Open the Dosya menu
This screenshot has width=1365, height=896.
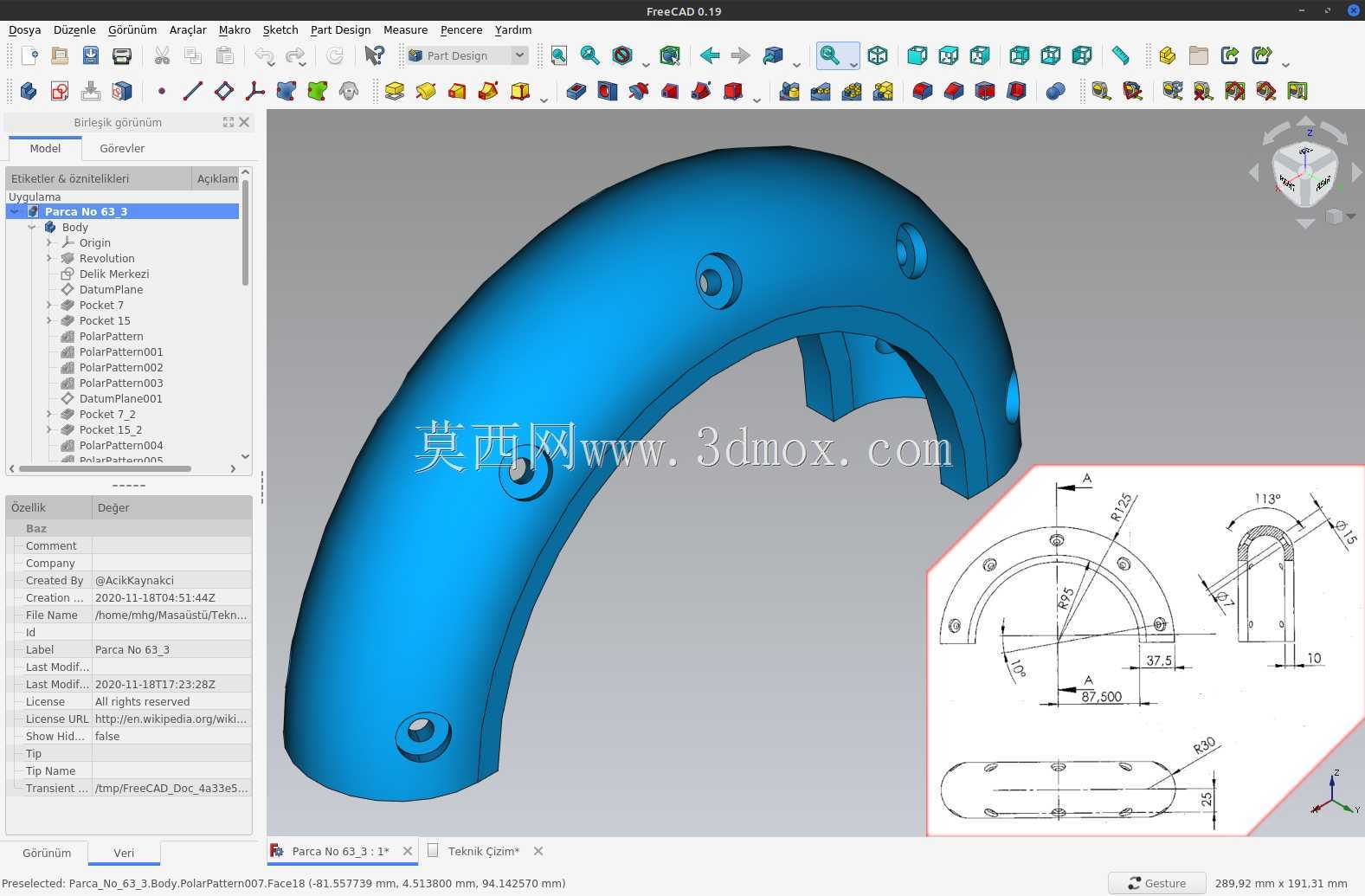[25, 29]
